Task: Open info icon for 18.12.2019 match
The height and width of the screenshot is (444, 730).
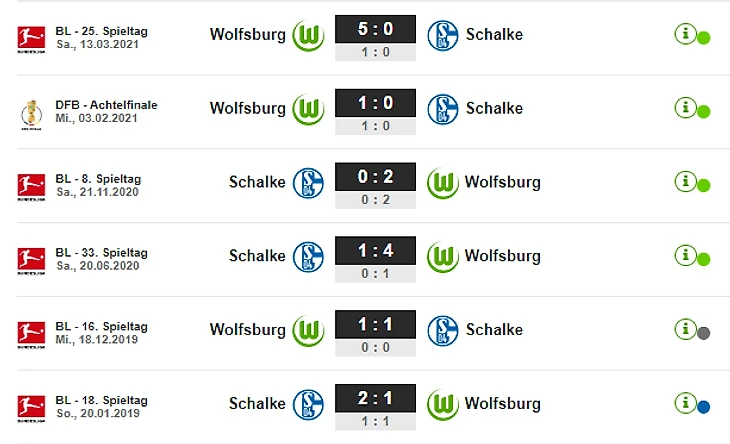Action: (x=685, y=330)
